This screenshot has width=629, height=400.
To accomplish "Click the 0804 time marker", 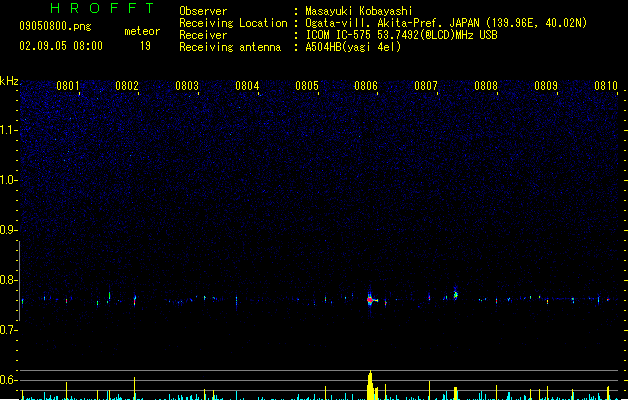I will pyautogui.click(x=247, y=86).
